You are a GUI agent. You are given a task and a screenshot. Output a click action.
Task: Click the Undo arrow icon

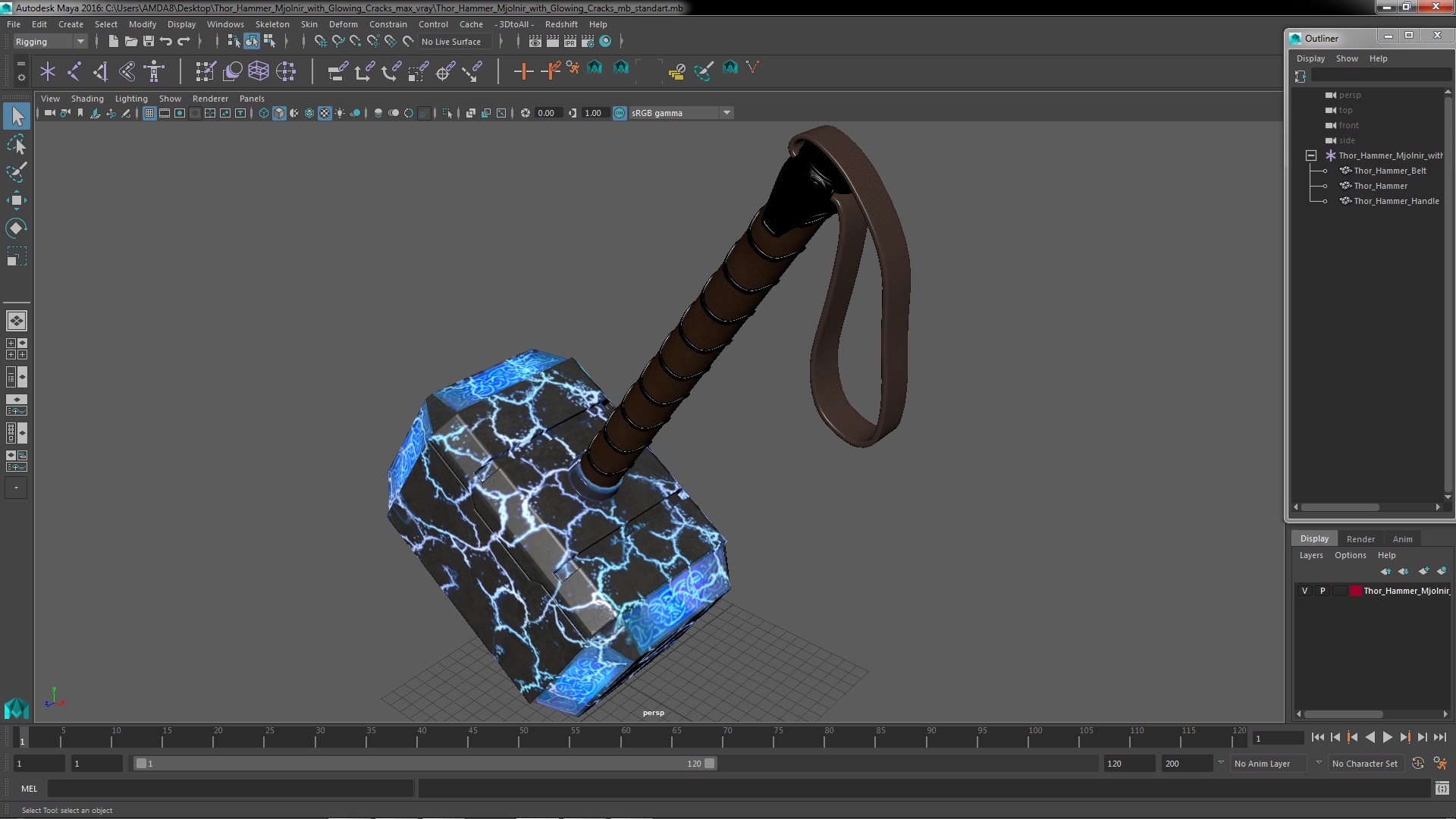point(166,42)
